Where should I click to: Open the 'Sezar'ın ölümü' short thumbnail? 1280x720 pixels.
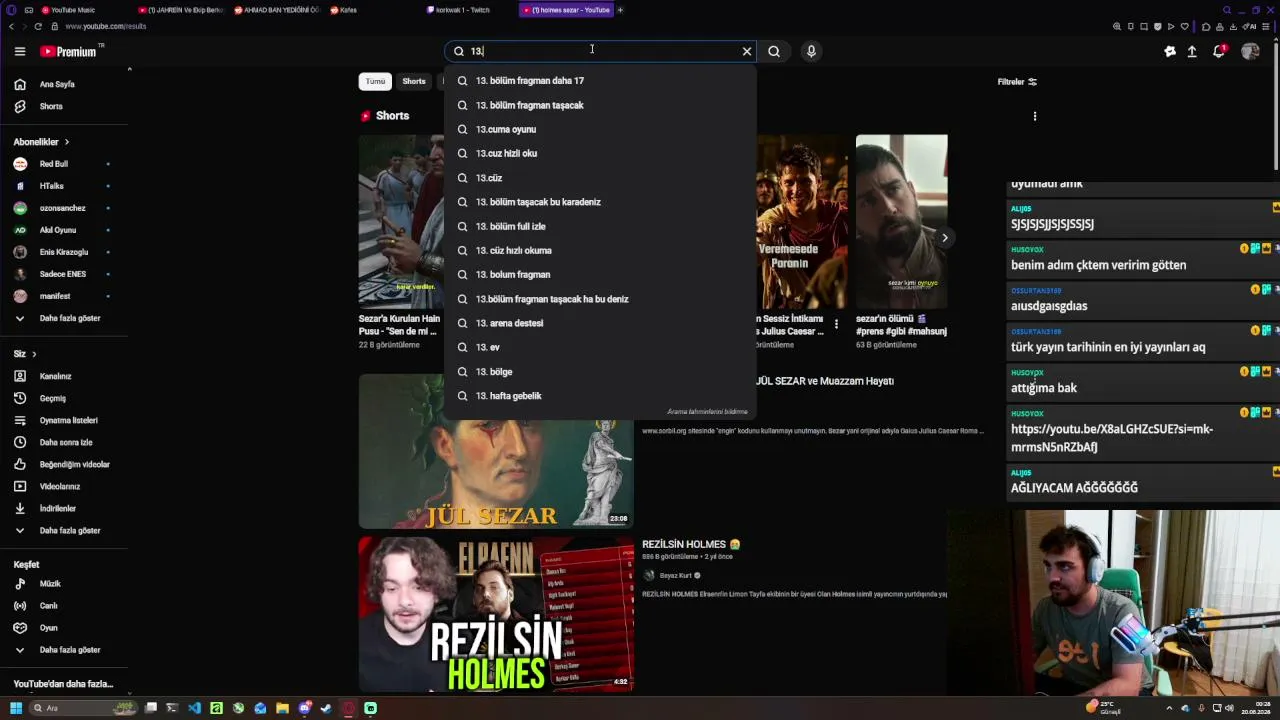click(902, 221)
